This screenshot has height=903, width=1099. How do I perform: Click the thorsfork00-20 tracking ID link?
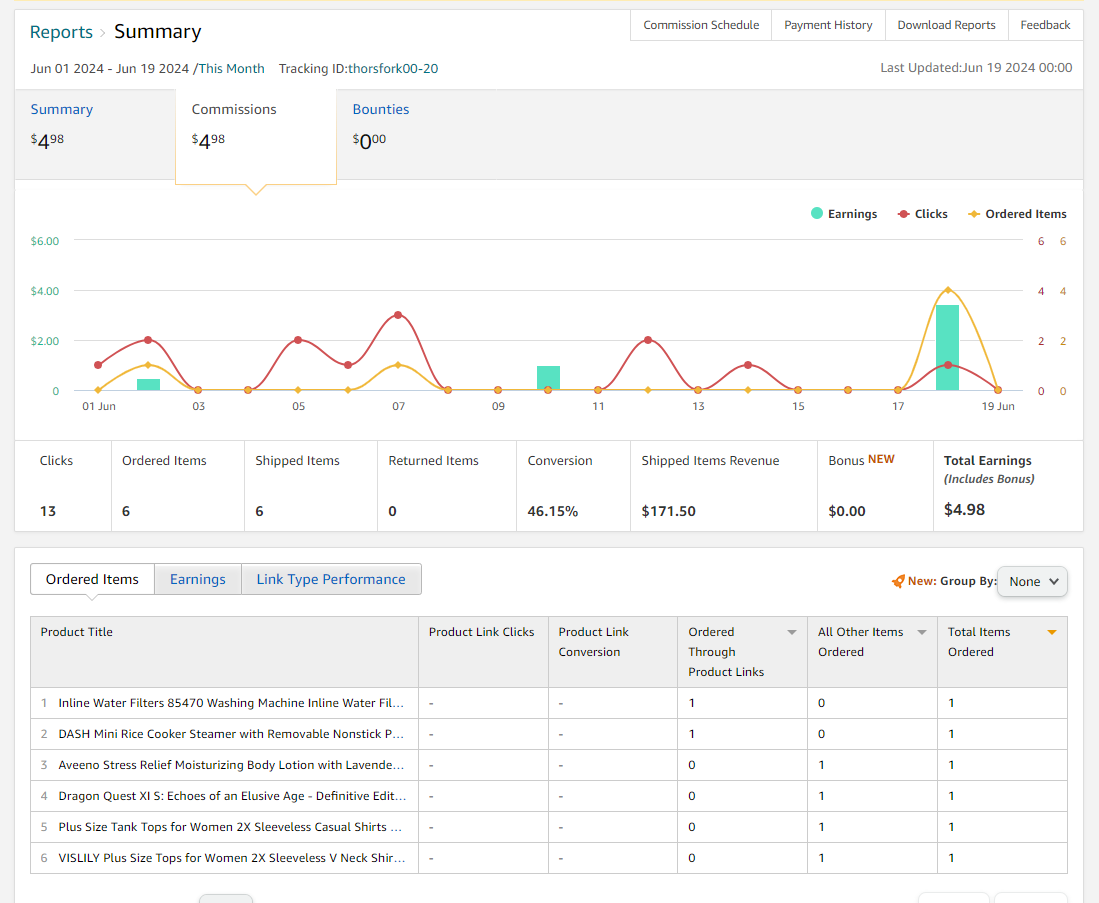click(x=393, y=69)
